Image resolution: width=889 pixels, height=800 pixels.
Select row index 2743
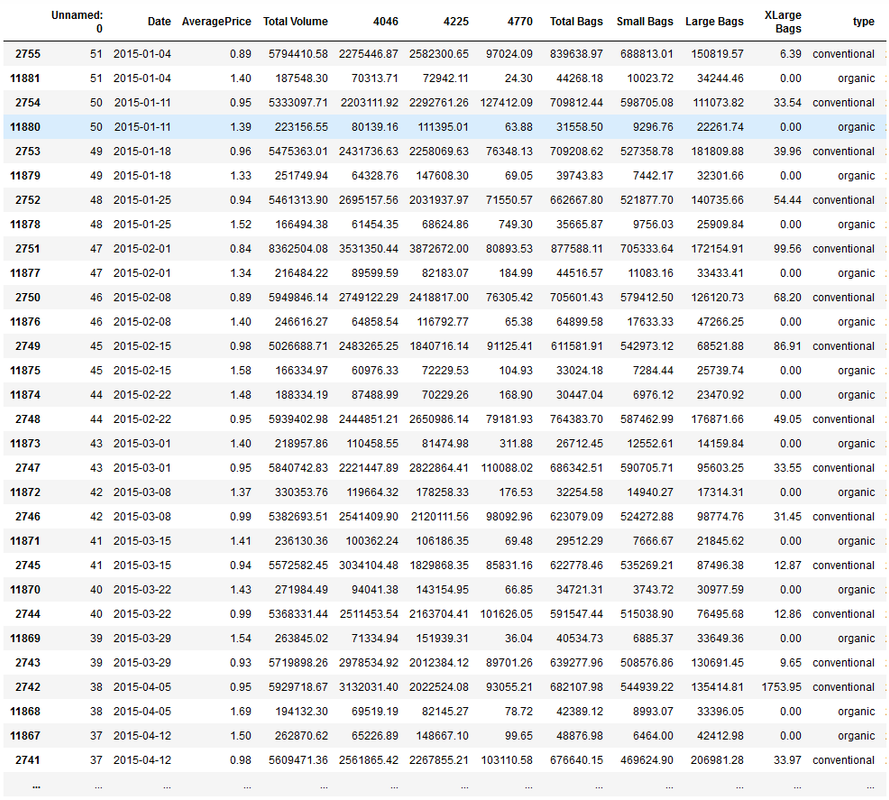point(28,663)
